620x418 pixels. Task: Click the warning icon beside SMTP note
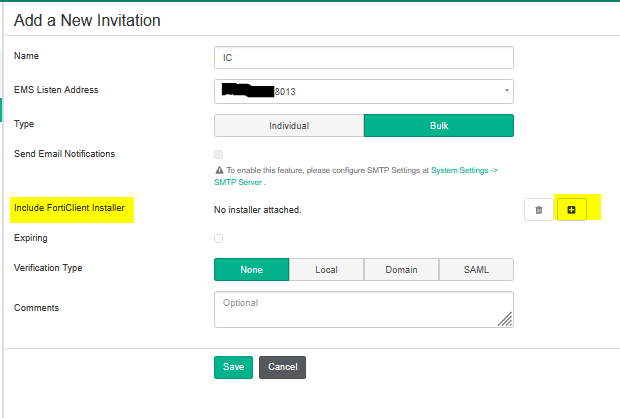(218, 171)
